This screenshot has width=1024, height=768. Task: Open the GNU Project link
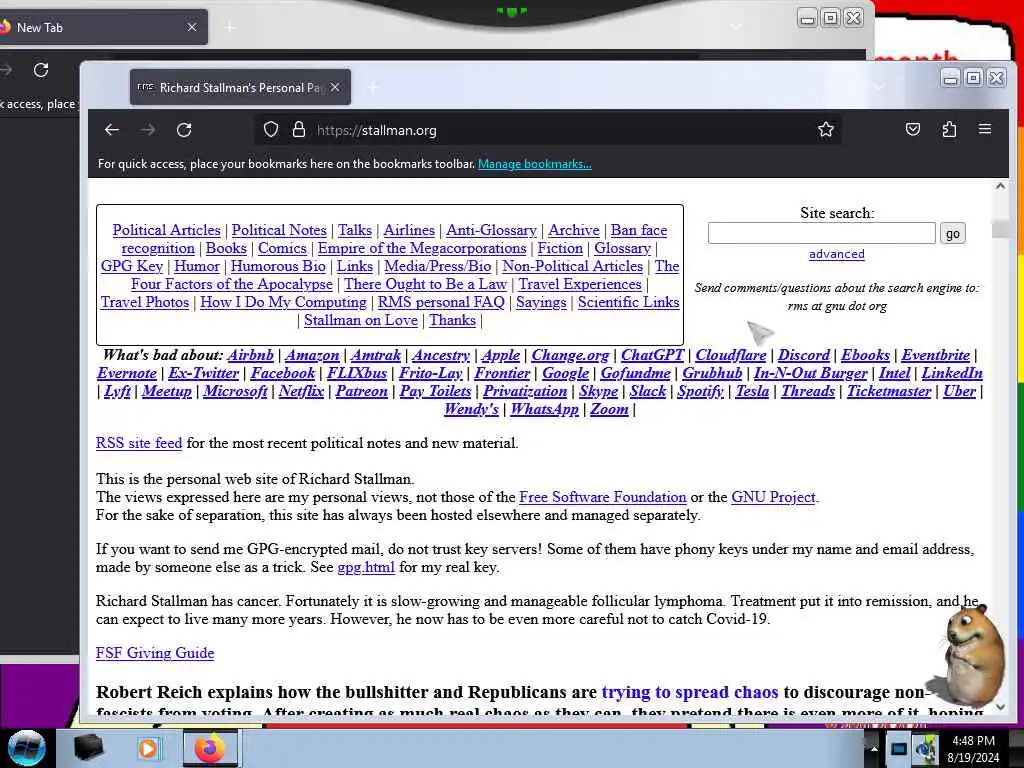(773, 497)
